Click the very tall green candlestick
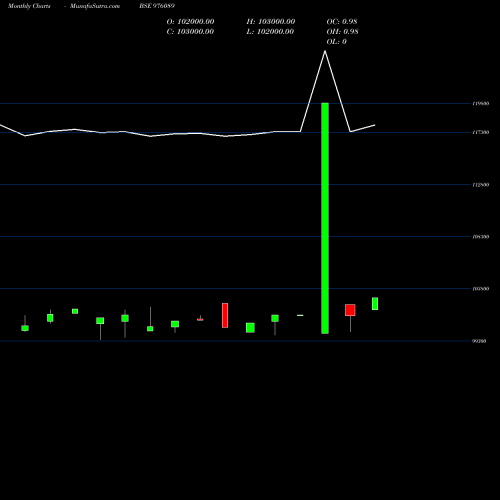This screenshot has width=500, height=500. 325,218
